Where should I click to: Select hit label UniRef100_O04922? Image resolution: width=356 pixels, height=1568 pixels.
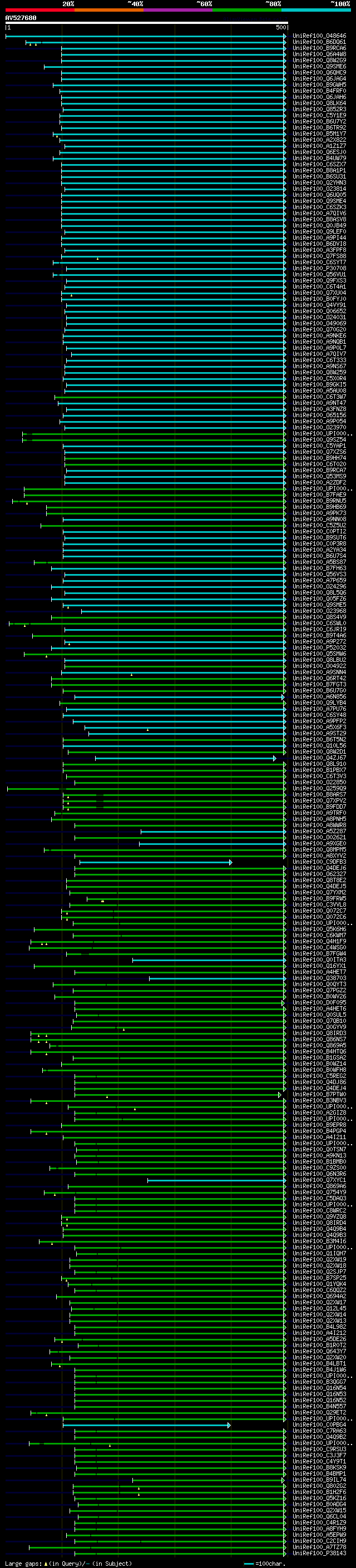319,666
